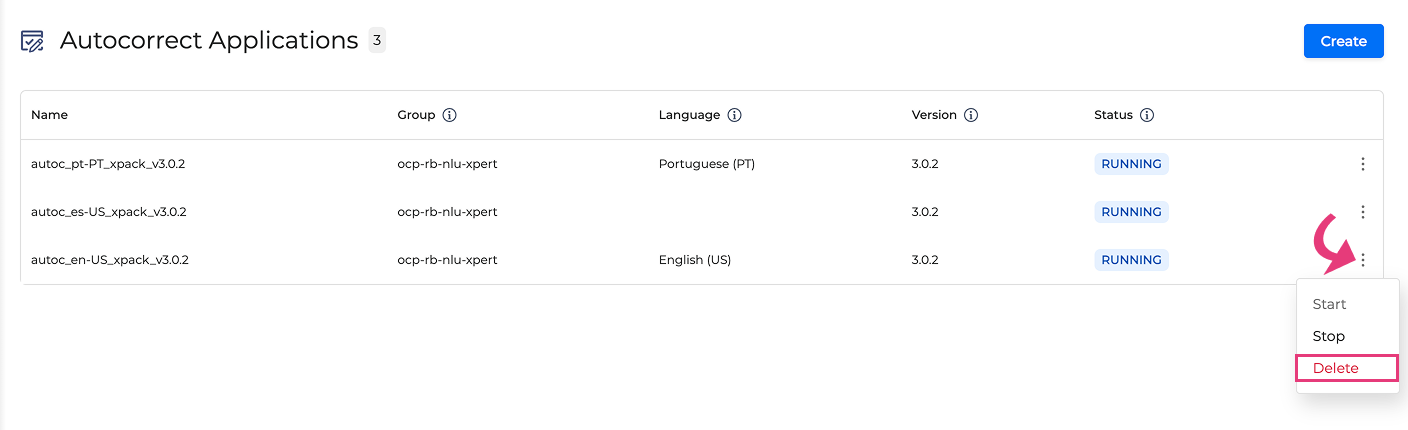Click the autoc_pt-PT_xpack_v3.0.2 application name
The image size is (1408, 430).
(108, 164)
